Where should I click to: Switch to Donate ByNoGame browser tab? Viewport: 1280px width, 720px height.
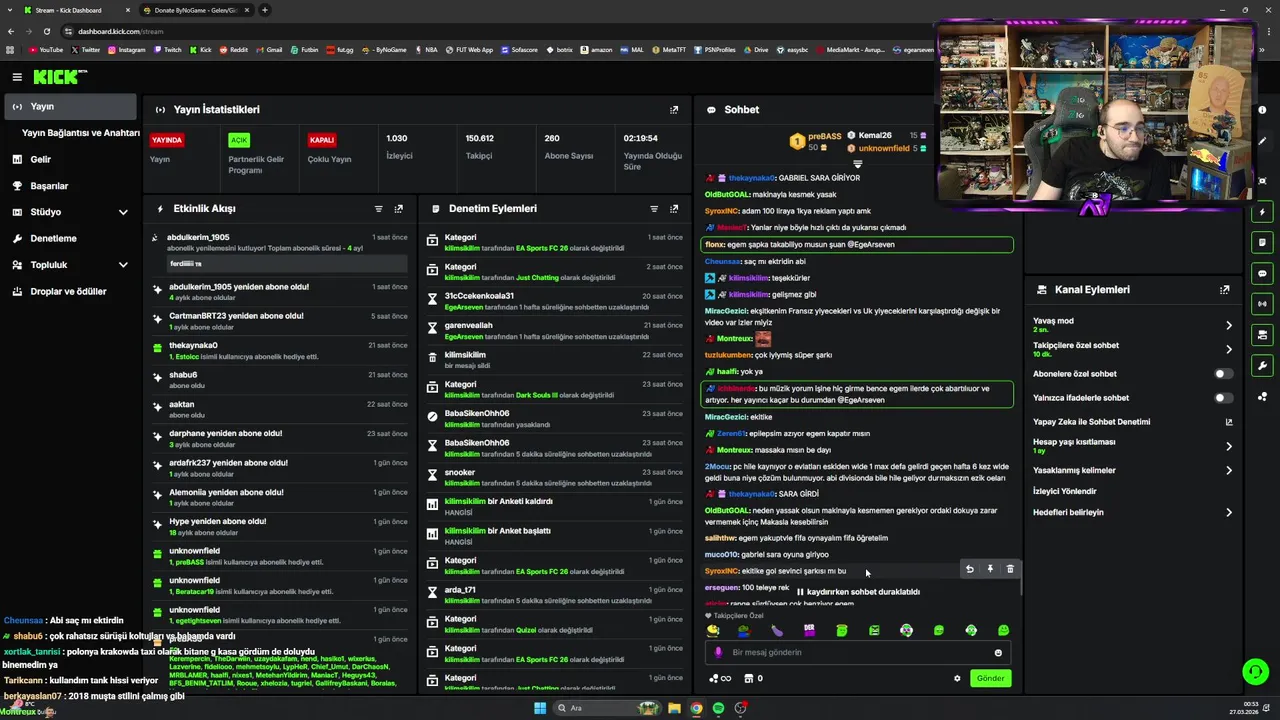coord(195,10)
